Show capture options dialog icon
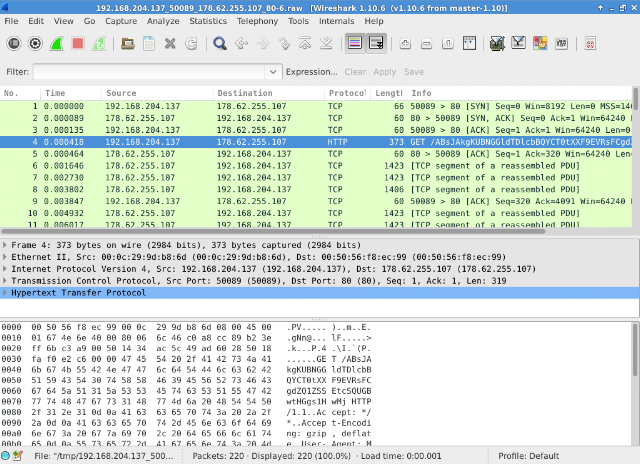 (x=35, y=43)
